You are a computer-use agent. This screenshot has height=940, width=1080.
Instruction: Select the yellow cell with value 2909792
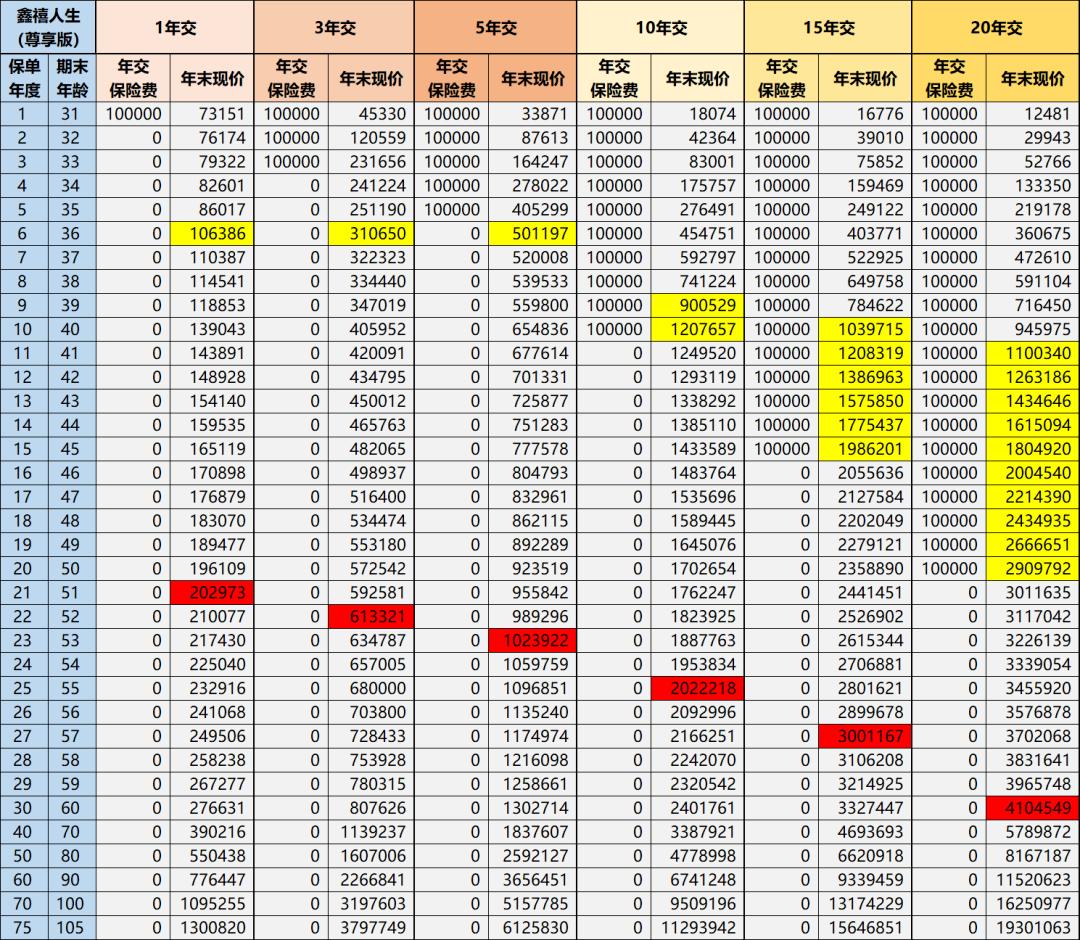pos(1032,568)
